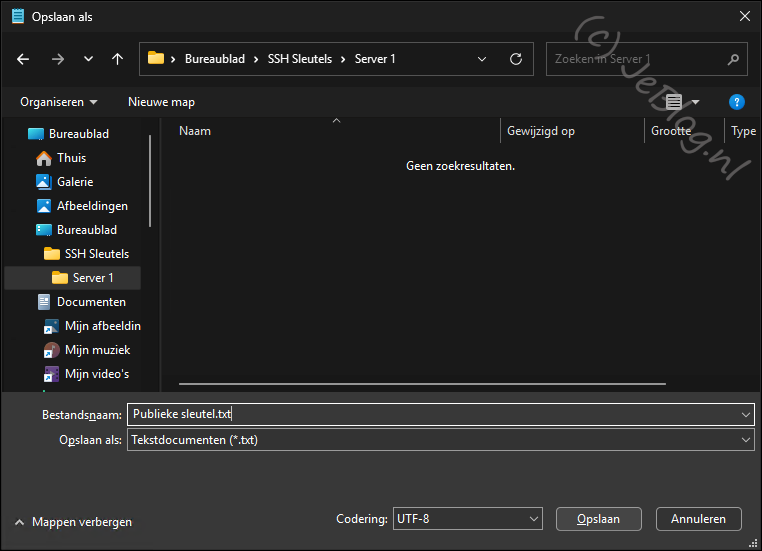The image size is (762, 551).
Task: Create a folder with Nieuwe map
Action: pos(161,102)
